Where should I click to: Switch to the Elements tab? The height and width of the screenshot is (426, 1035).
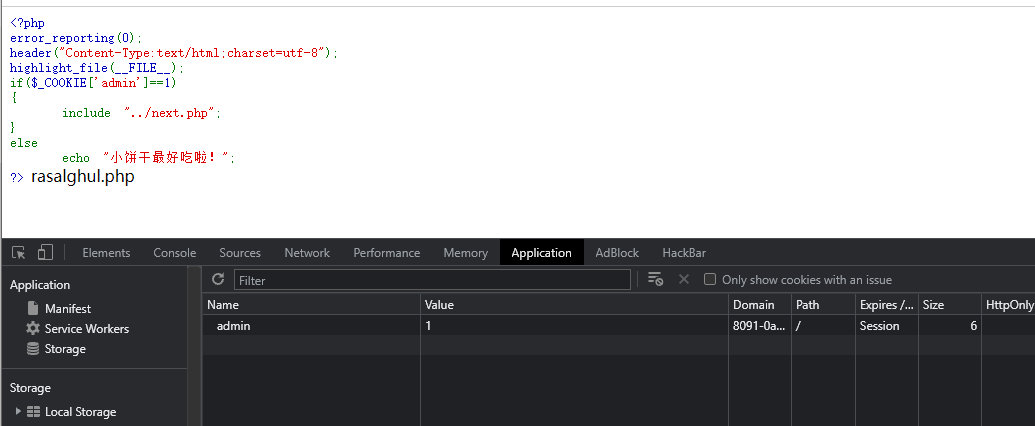[106, 253]
